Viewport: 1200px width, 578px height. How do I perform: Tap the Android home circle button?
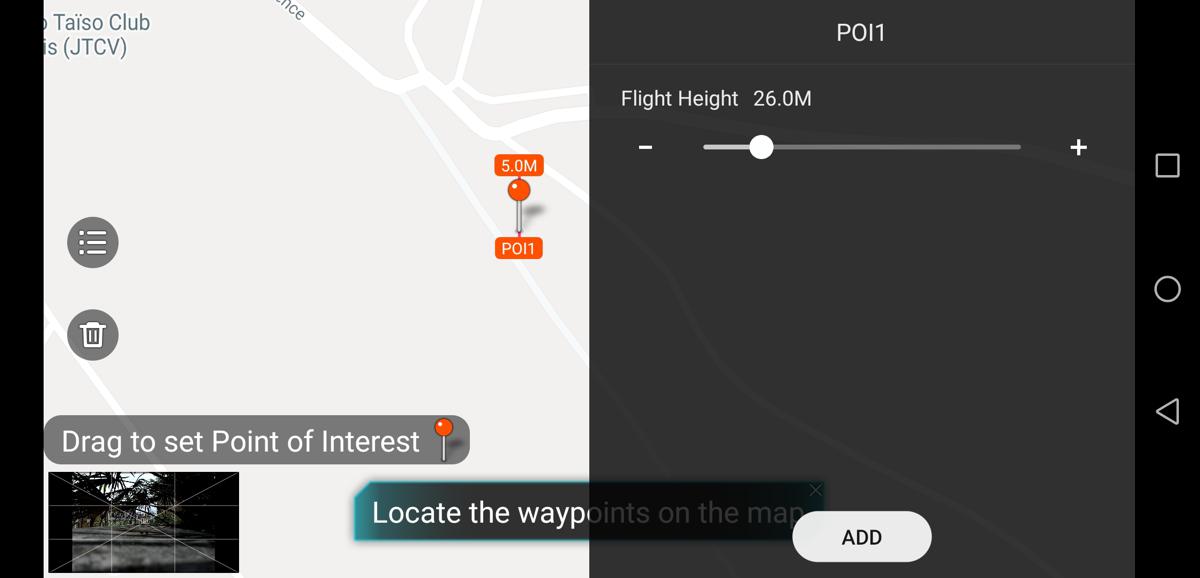pyautogui.click(x=1167, y=289)
